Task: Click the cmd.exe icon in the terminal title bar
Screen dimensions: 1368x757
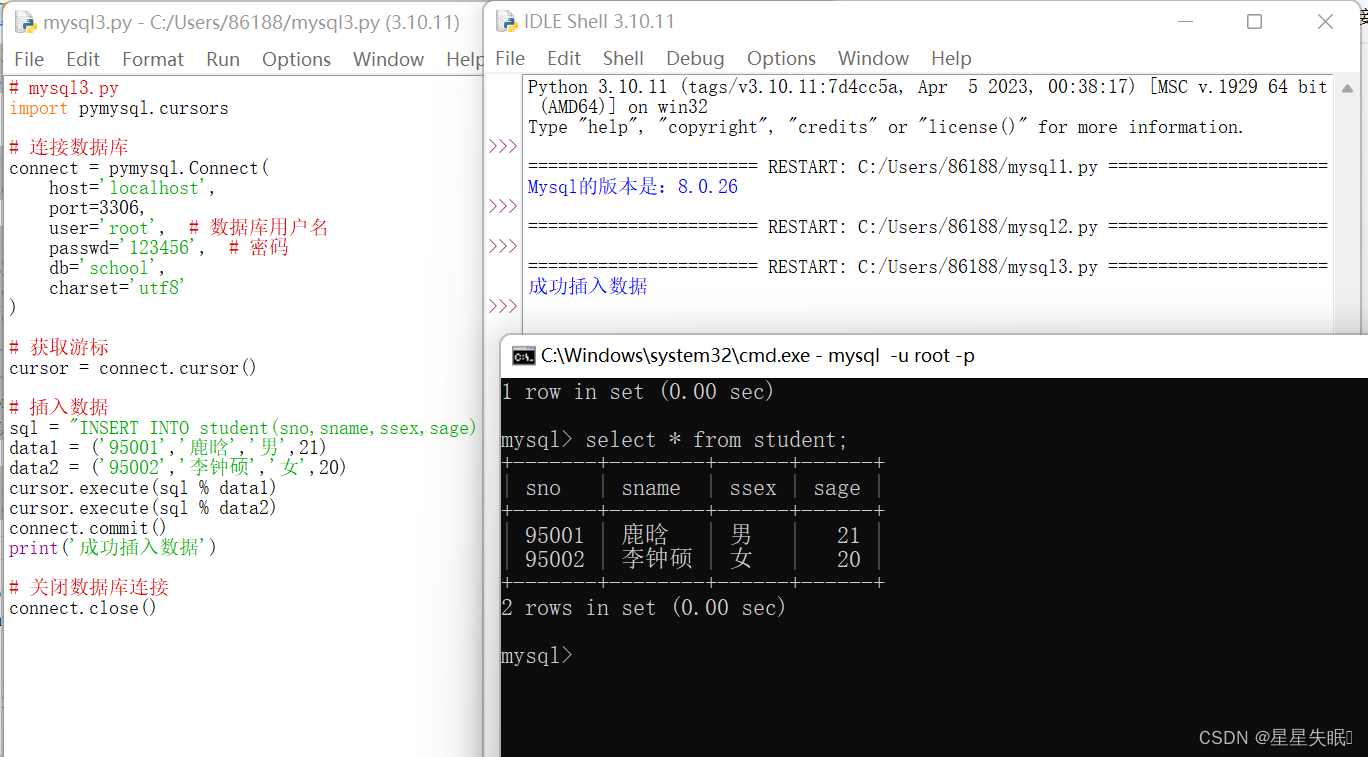Action: tap(522, 355)
